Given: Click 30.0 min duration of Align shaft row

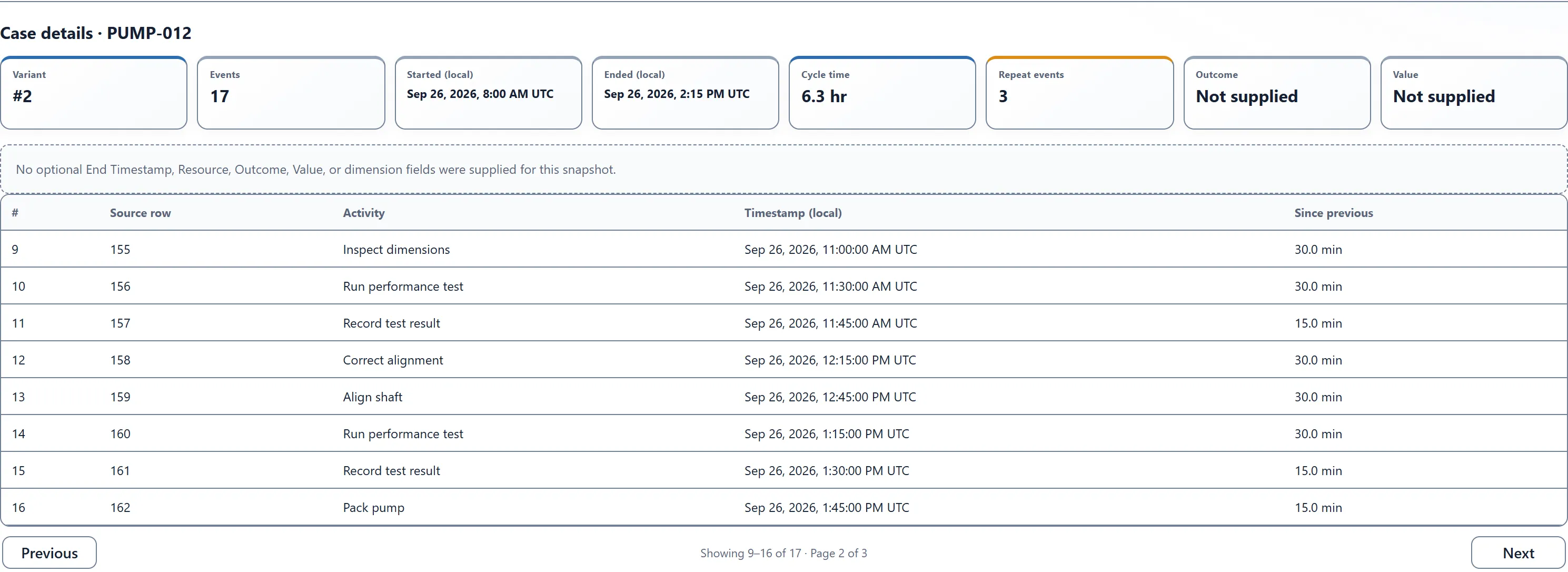Looking at the screenshot, I should [x=1318, y=397].
